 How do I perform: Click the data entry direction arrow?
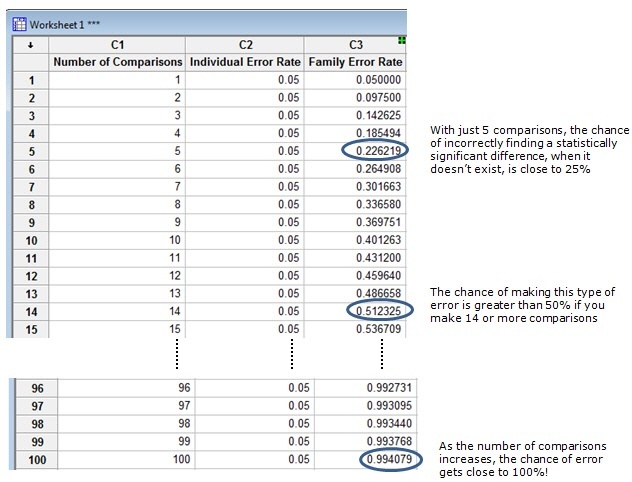[x=29, y=44]
